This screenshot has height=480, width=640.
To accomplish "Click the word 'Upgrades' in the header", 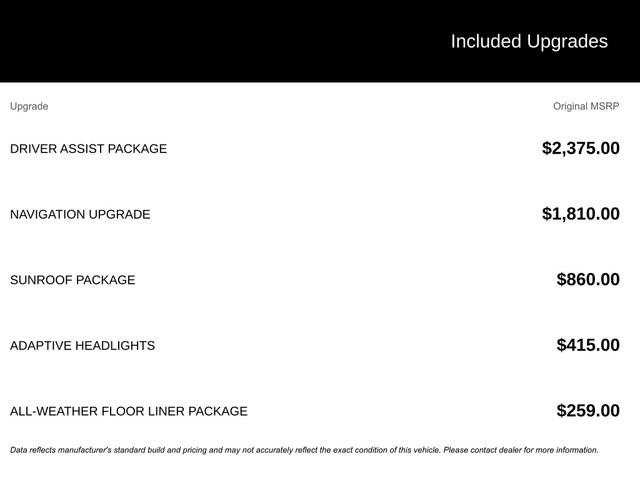I will click(567, 42).
